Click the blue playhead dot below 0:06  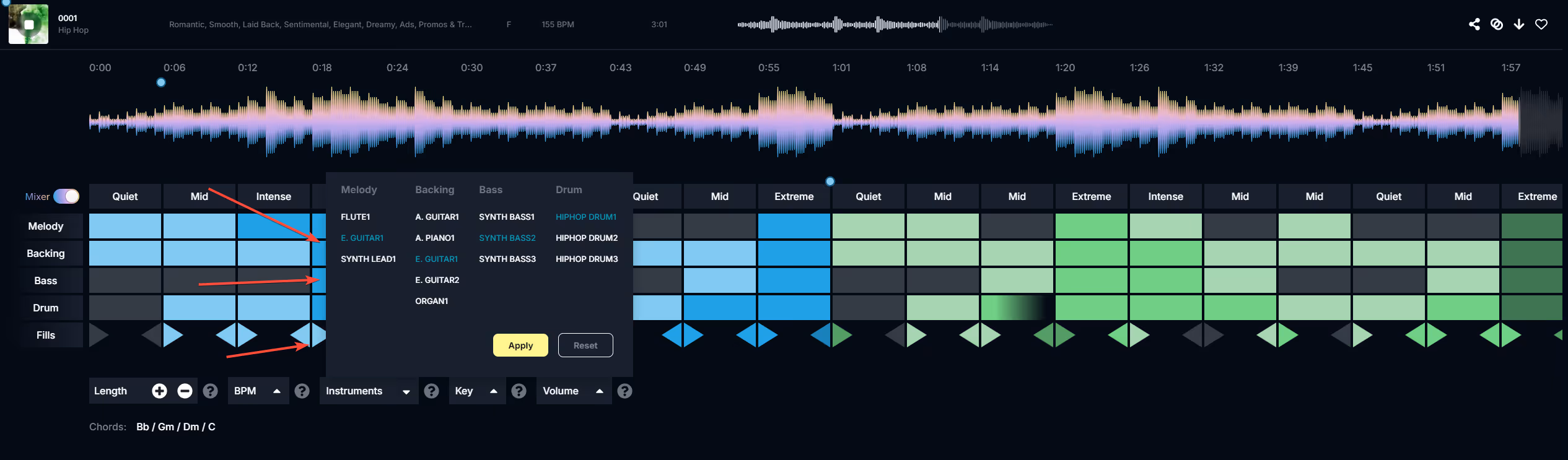(x=161, y=82)
